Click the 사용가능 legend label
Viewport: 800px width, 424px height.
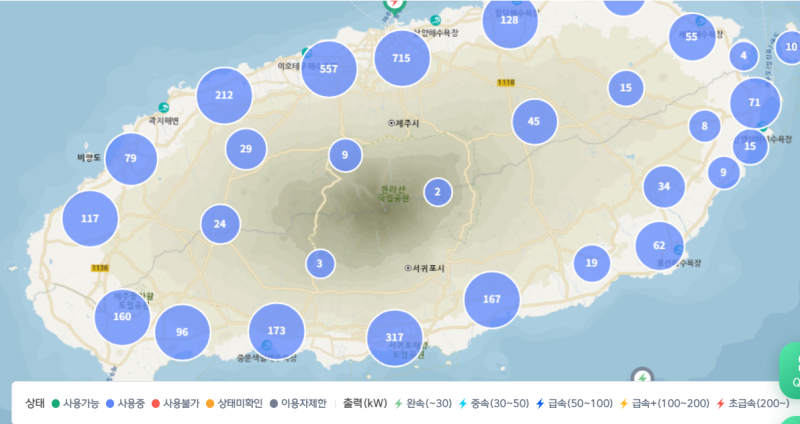81,404
